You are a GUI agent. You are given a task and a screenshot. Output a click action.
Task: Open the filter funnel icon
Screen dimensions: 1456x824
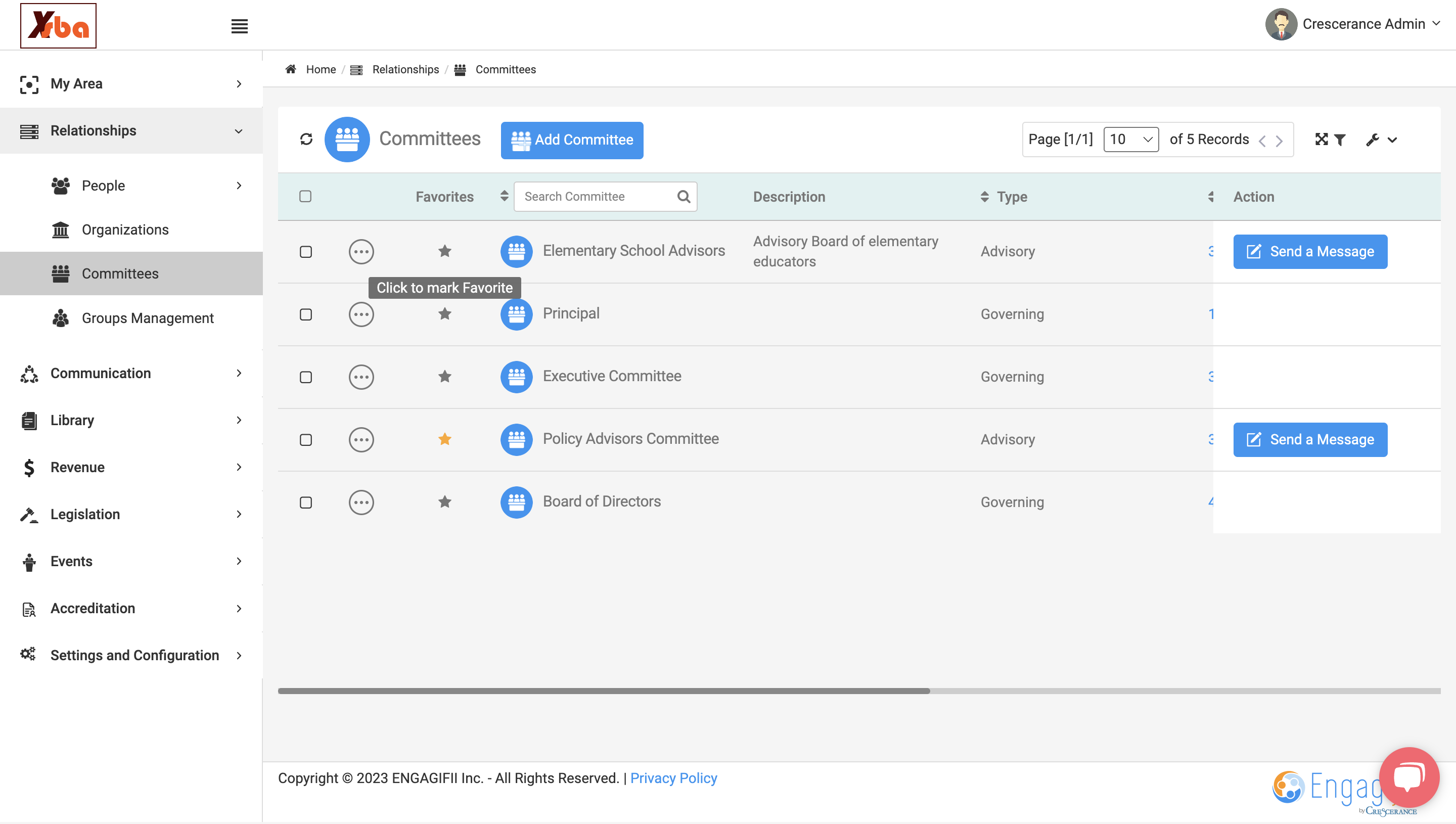point(1339,140)
